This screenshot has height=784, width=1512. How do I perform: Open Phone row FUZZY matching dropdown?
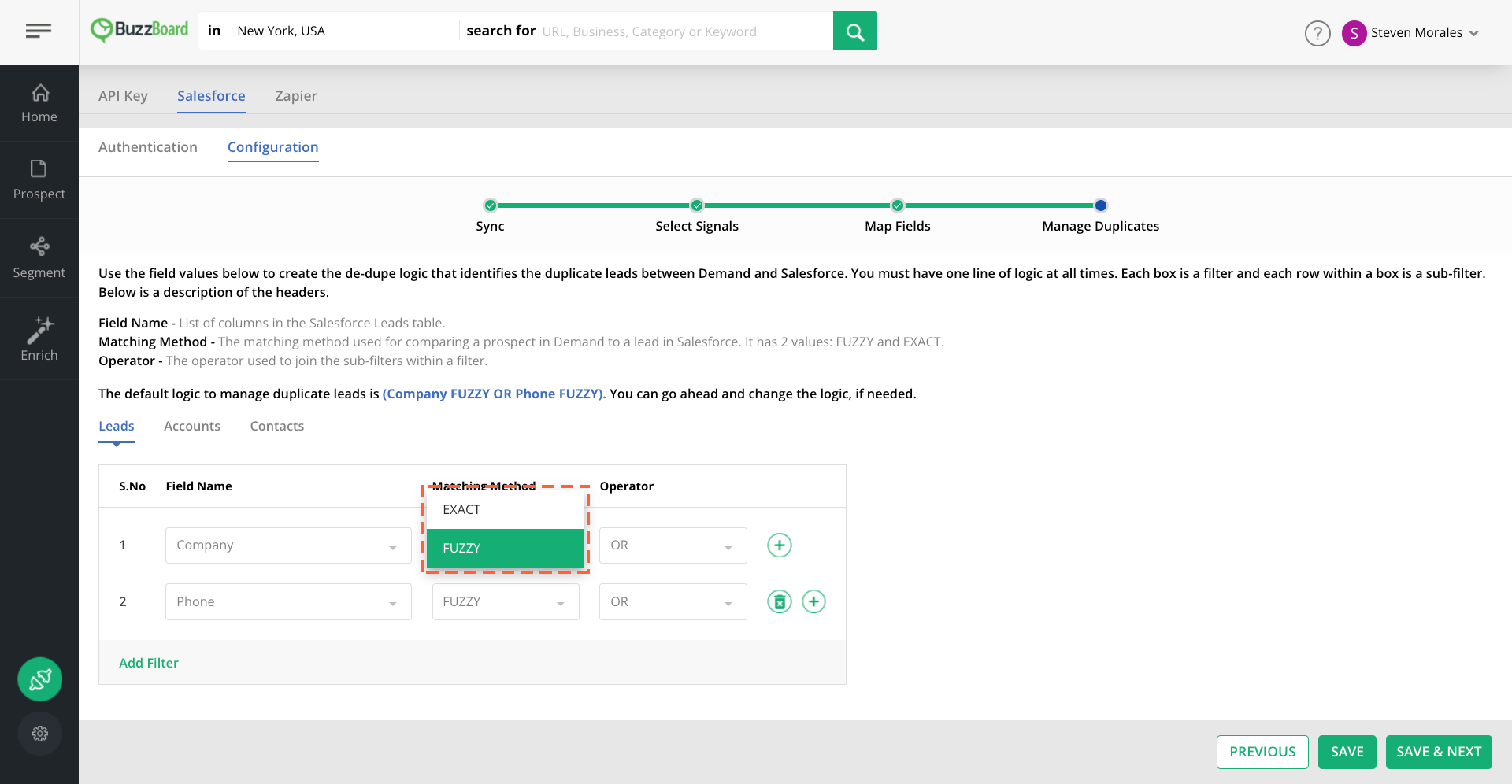click(506, 601)
